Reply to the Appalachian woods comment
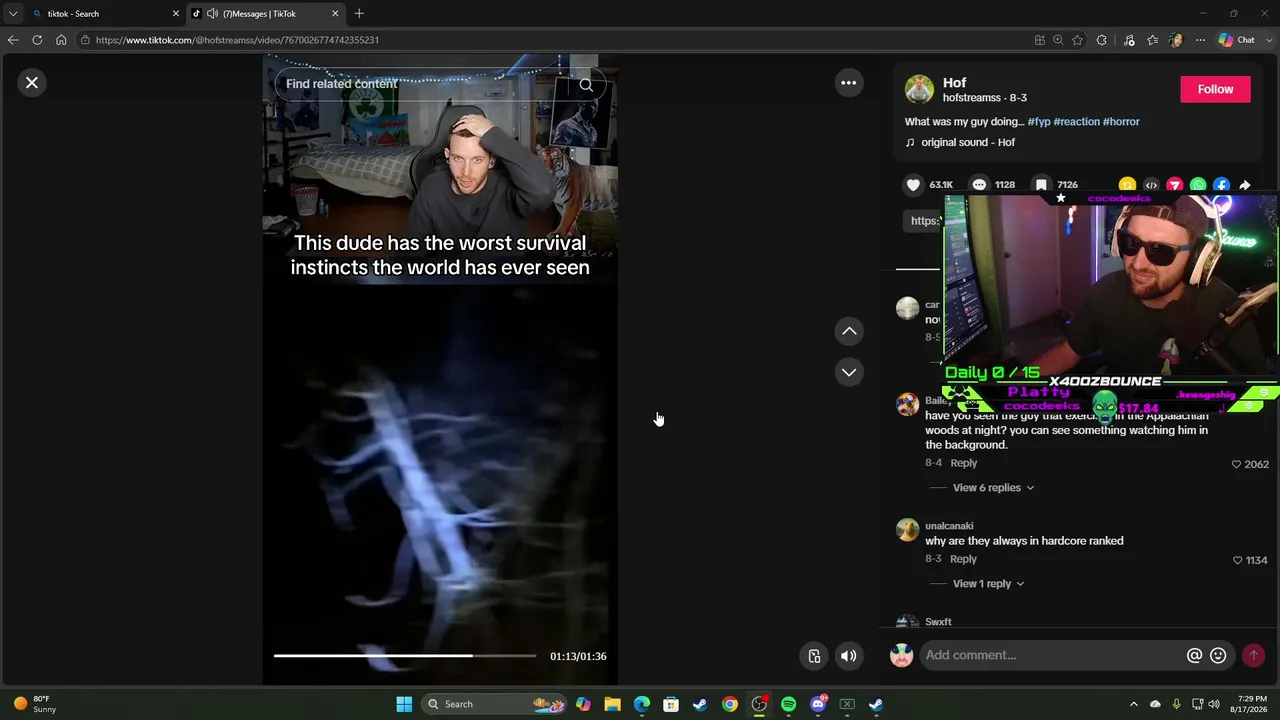This screenshot has height=720, width=1280. 963,463
